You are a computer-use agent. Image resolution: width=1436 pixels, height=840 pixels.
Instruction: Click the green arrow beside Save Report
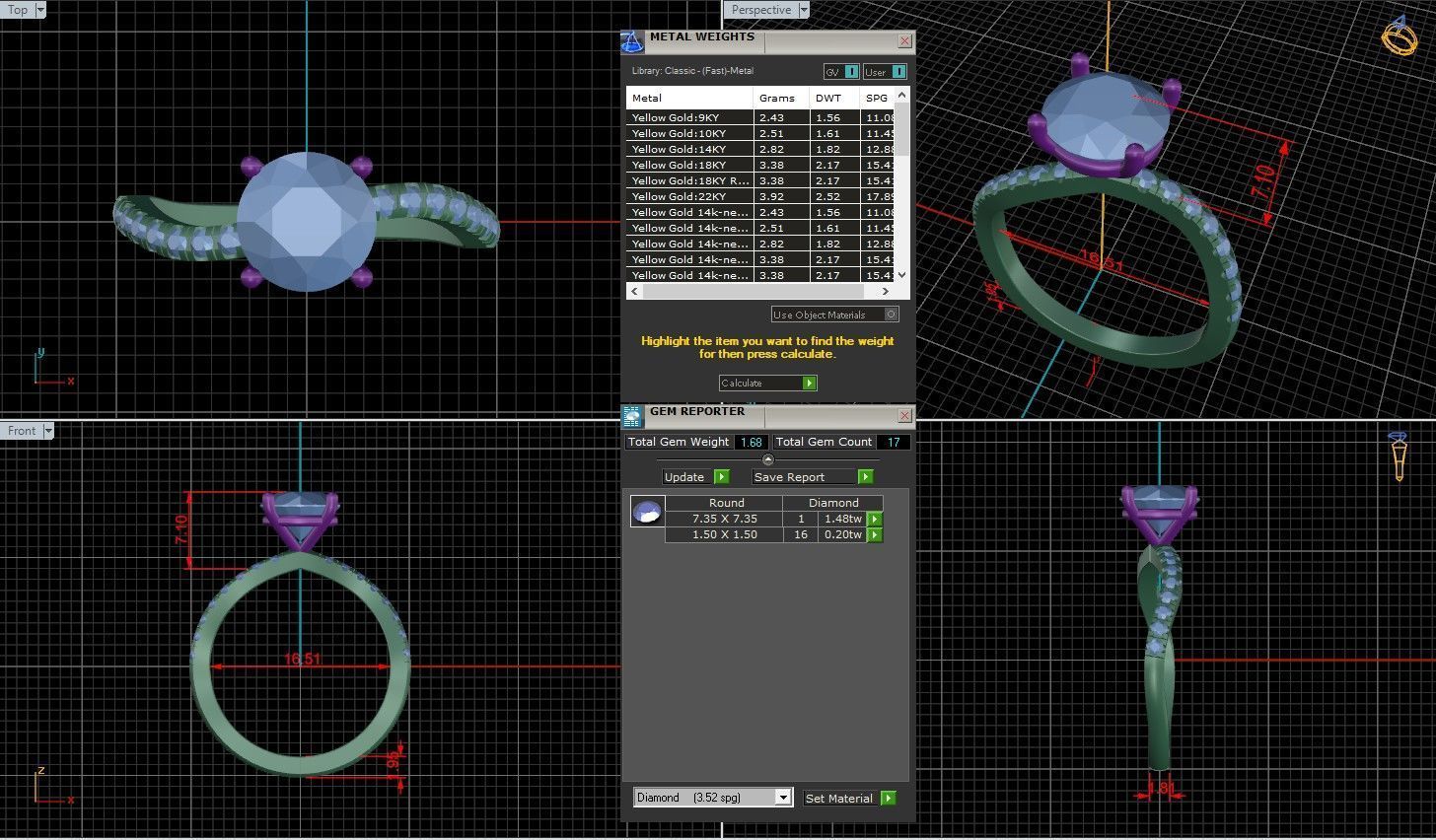tap(865, 476)
